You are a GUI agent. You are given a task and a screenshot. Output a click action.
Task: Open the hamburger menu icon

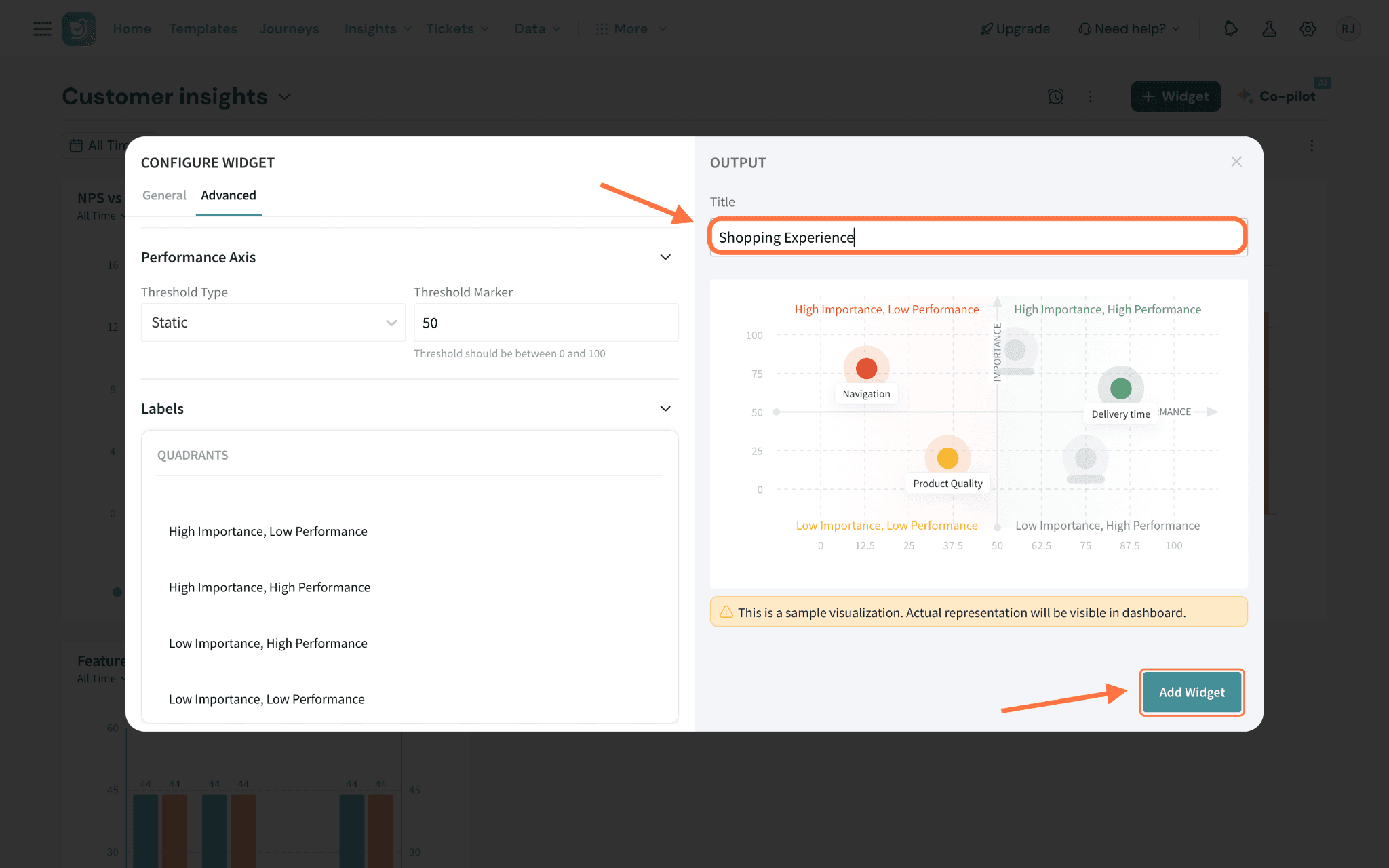pyautogui.click(x=42, y=28)
